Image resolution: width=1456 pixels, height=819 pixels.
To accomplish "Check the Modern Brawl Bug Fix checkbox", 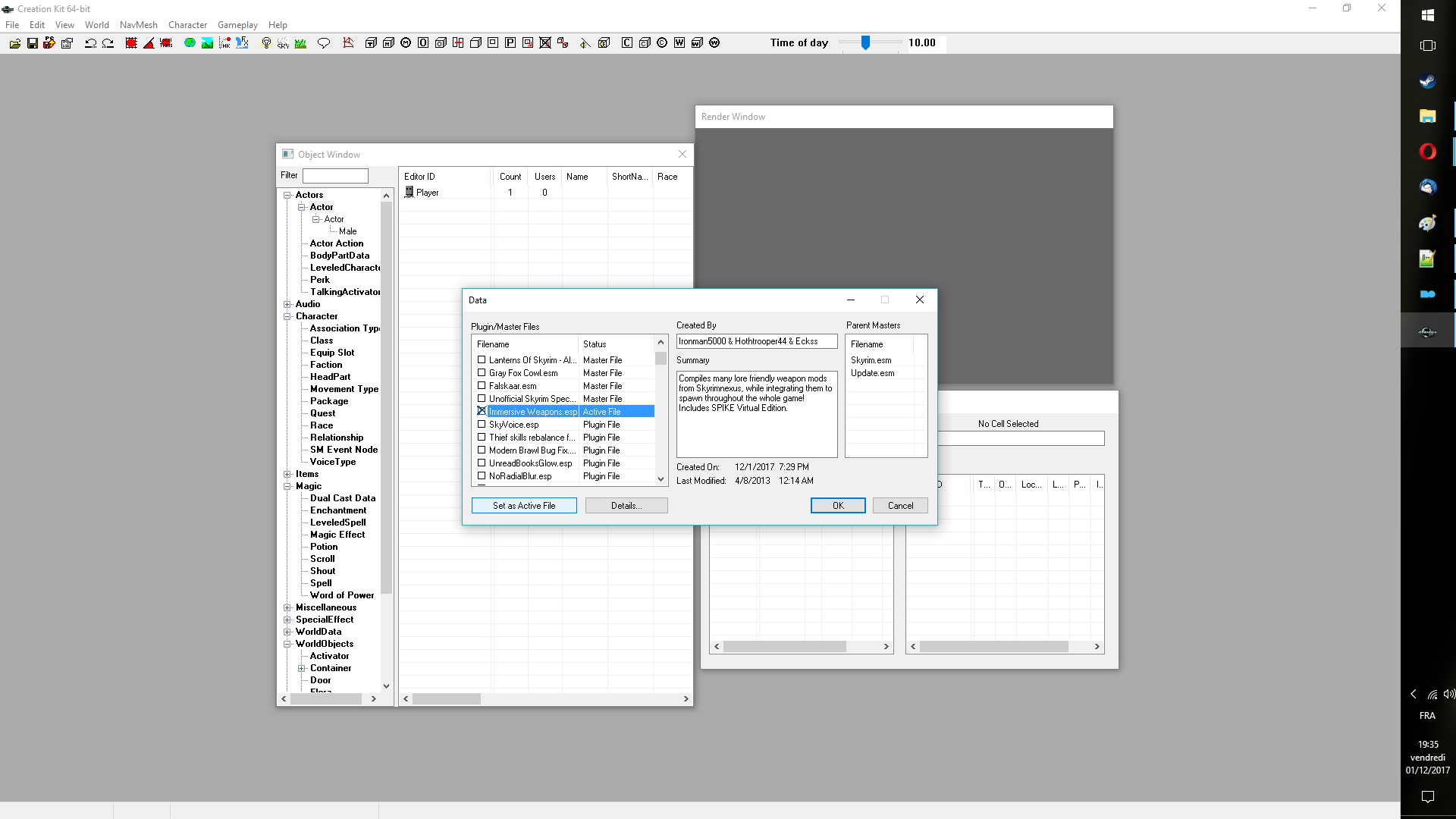I will coord(482,450).
